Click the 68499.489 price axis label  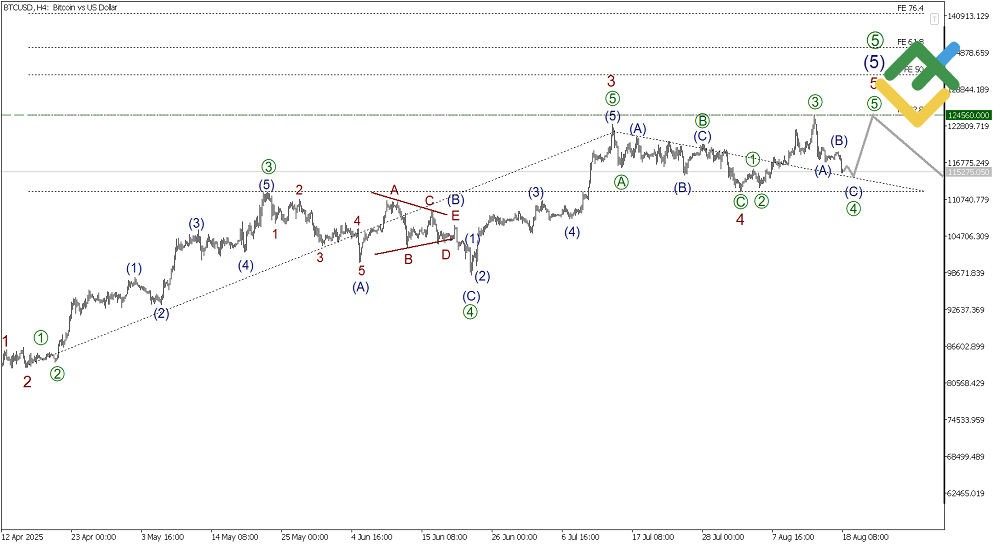pyautogui.click(x=968, y=456)
